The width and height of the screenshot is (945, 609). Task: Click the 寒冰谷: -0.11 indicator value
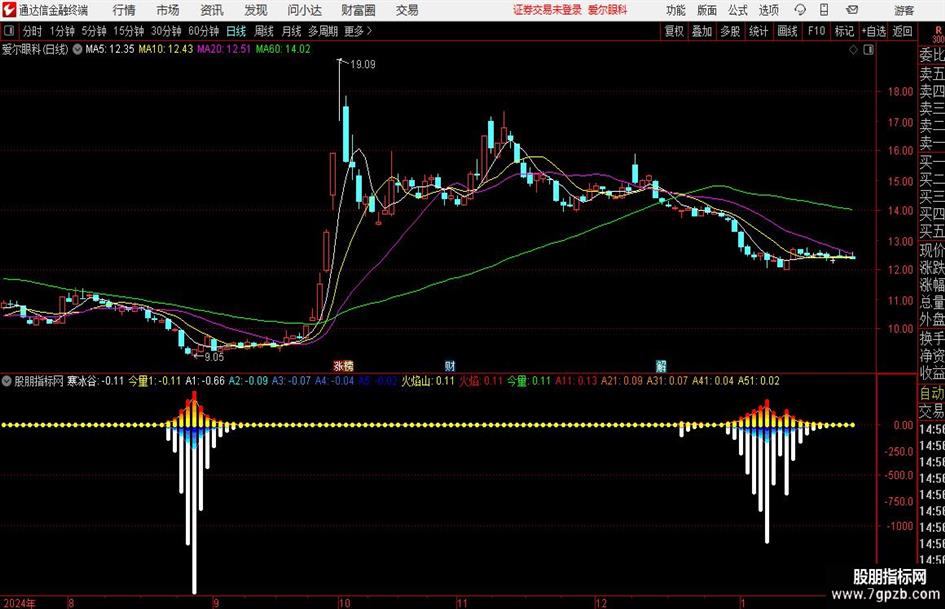[x=95, y=380]
